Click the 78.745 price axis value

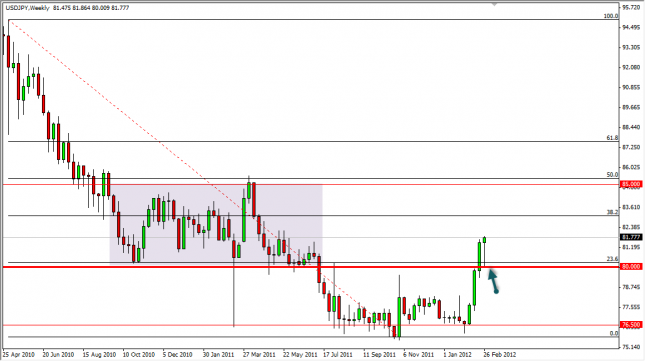(631, 287)
